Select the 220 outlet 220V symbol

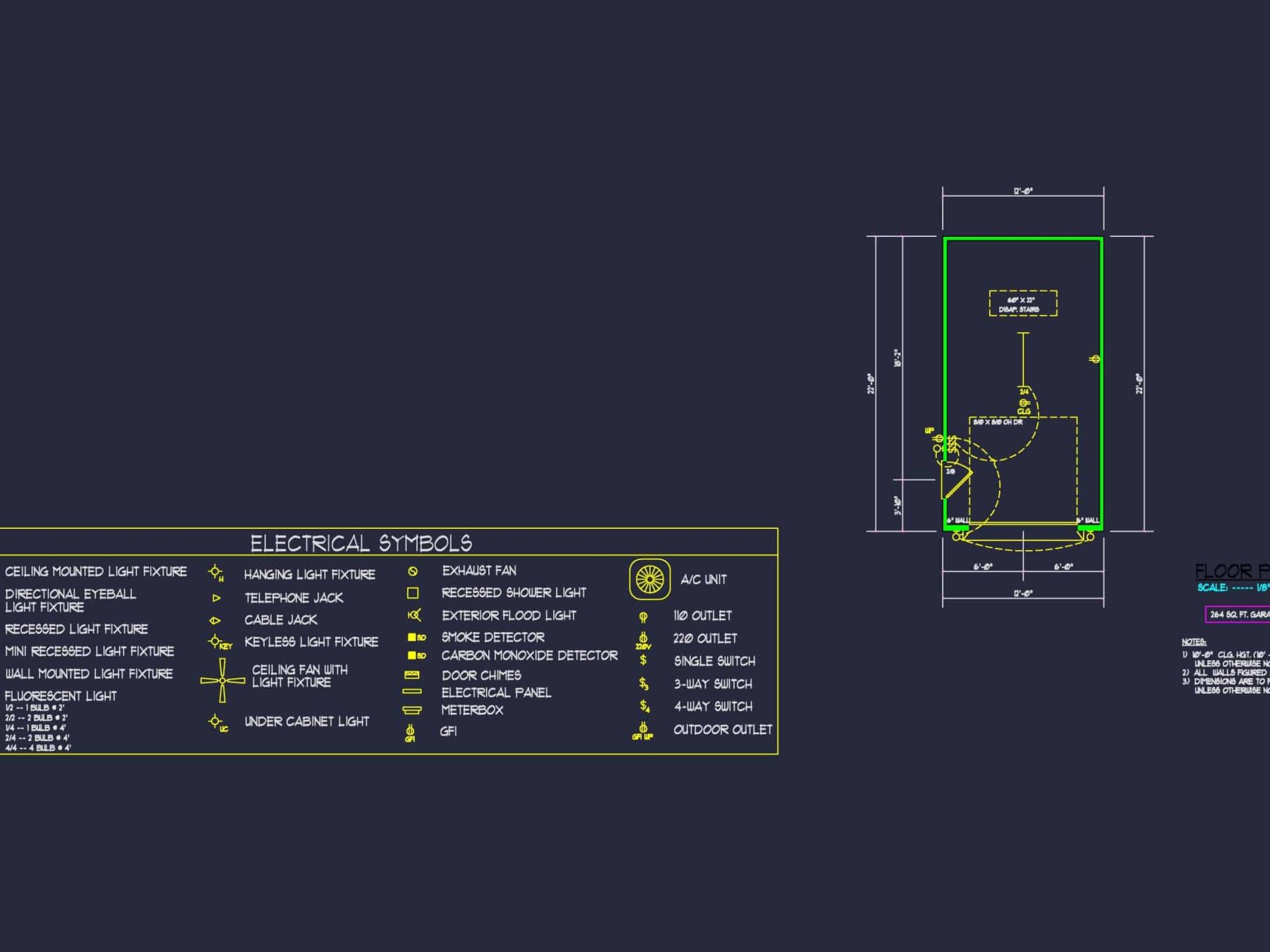point(643,640)
